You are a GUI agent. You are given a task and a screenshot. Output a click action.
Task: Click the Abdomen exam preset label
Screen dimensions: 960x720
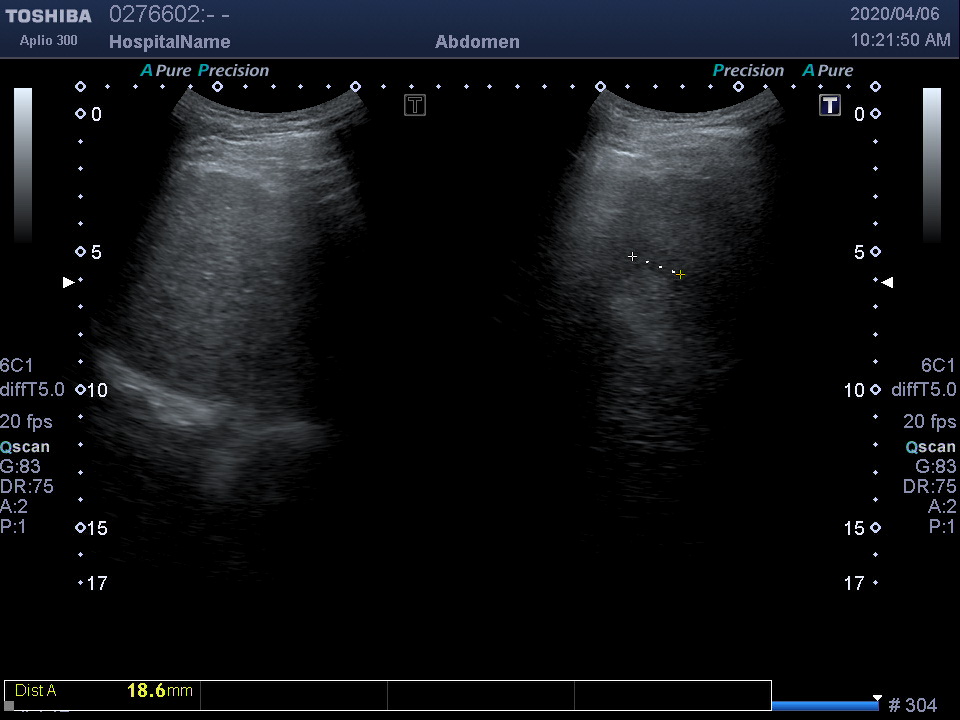pos(477,42)
